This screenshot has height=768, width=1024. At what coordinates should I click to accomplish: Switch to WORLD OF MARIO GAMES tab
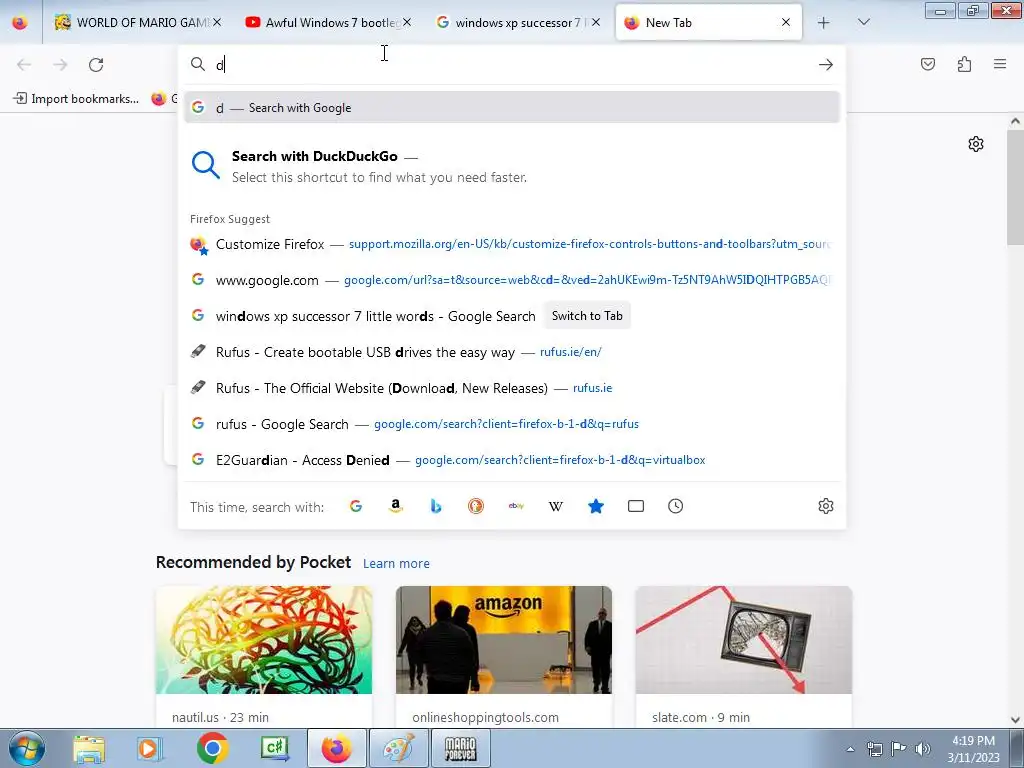click(x=136, y=23)
